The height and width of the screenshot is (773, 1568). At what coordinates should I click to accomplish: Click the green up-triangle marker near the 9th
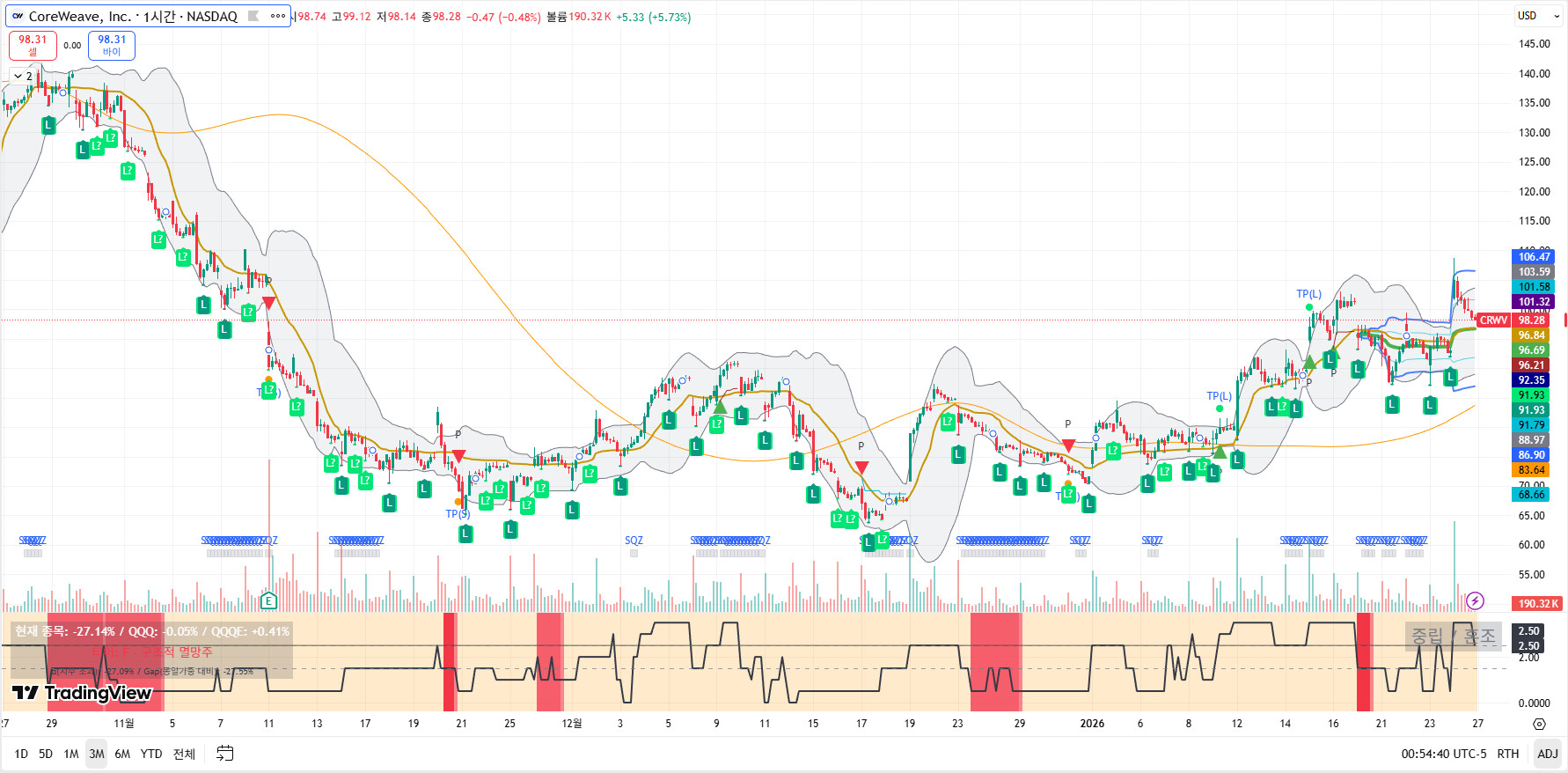[x=720, y=407]
